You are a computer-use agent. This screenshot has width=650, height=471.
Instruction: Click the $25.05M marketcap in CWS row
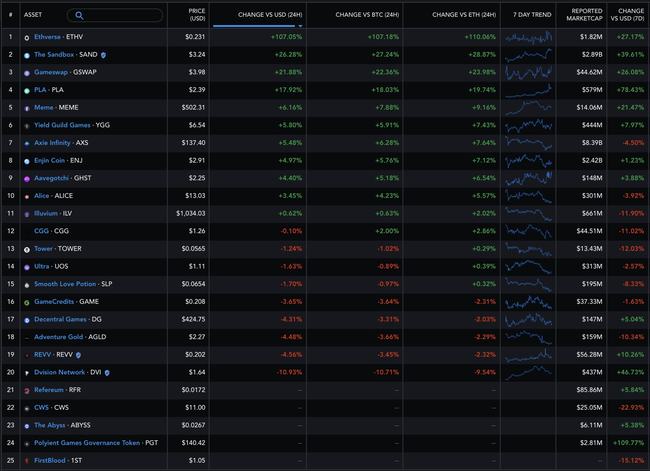589,408
